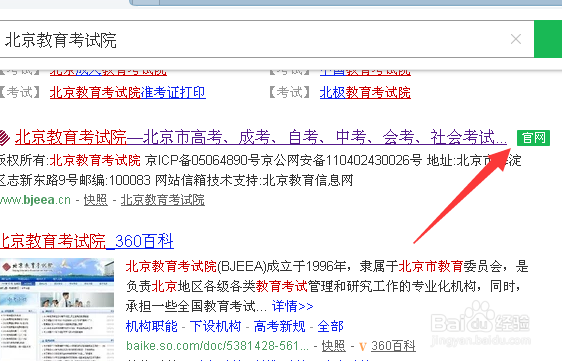Click the orange V verification icon
The image size is (562, 361).
(363, 346)
